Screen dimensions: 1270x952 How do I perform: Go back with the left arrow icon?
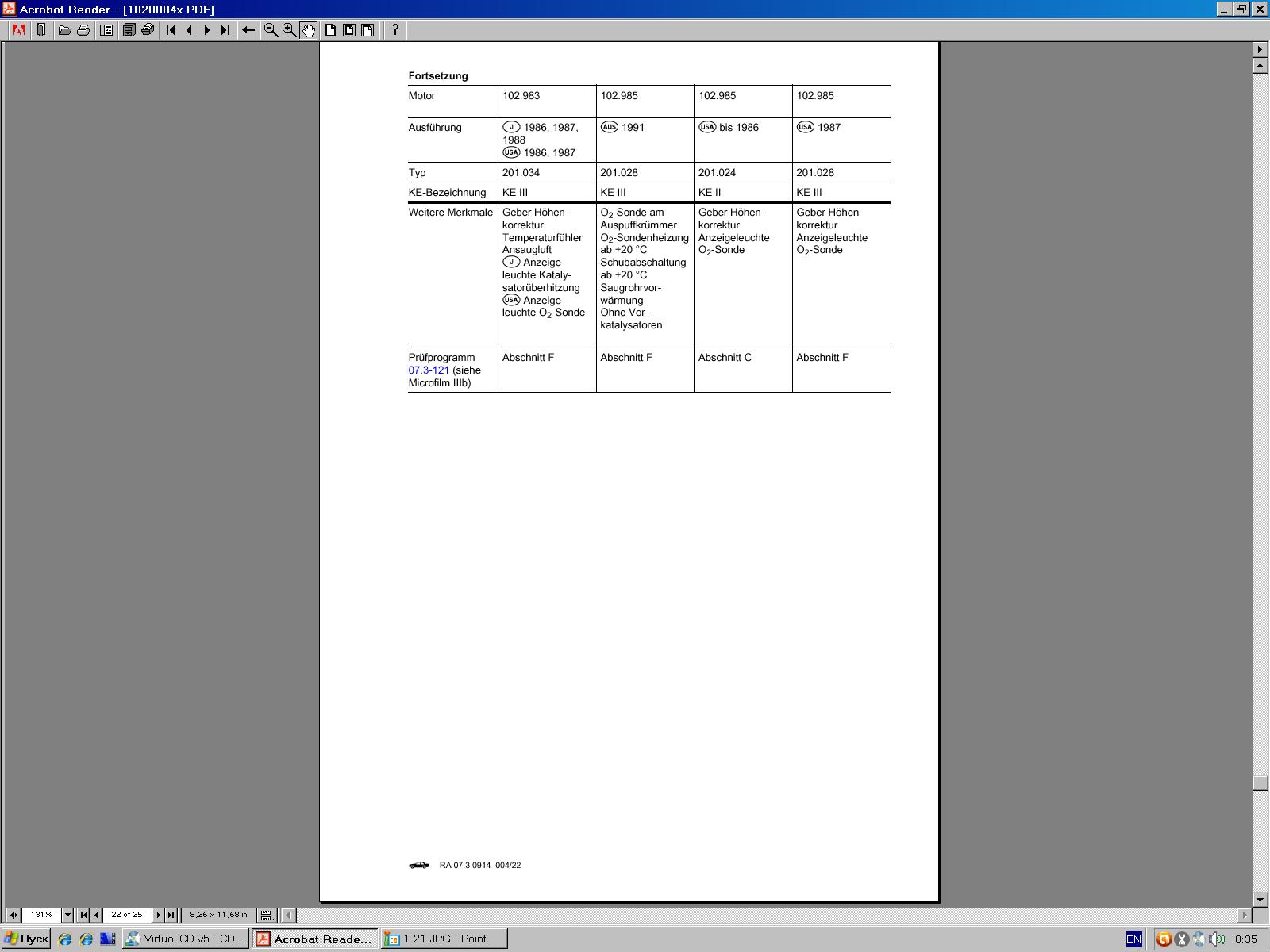pyautogui.click(x=248, y=30)
